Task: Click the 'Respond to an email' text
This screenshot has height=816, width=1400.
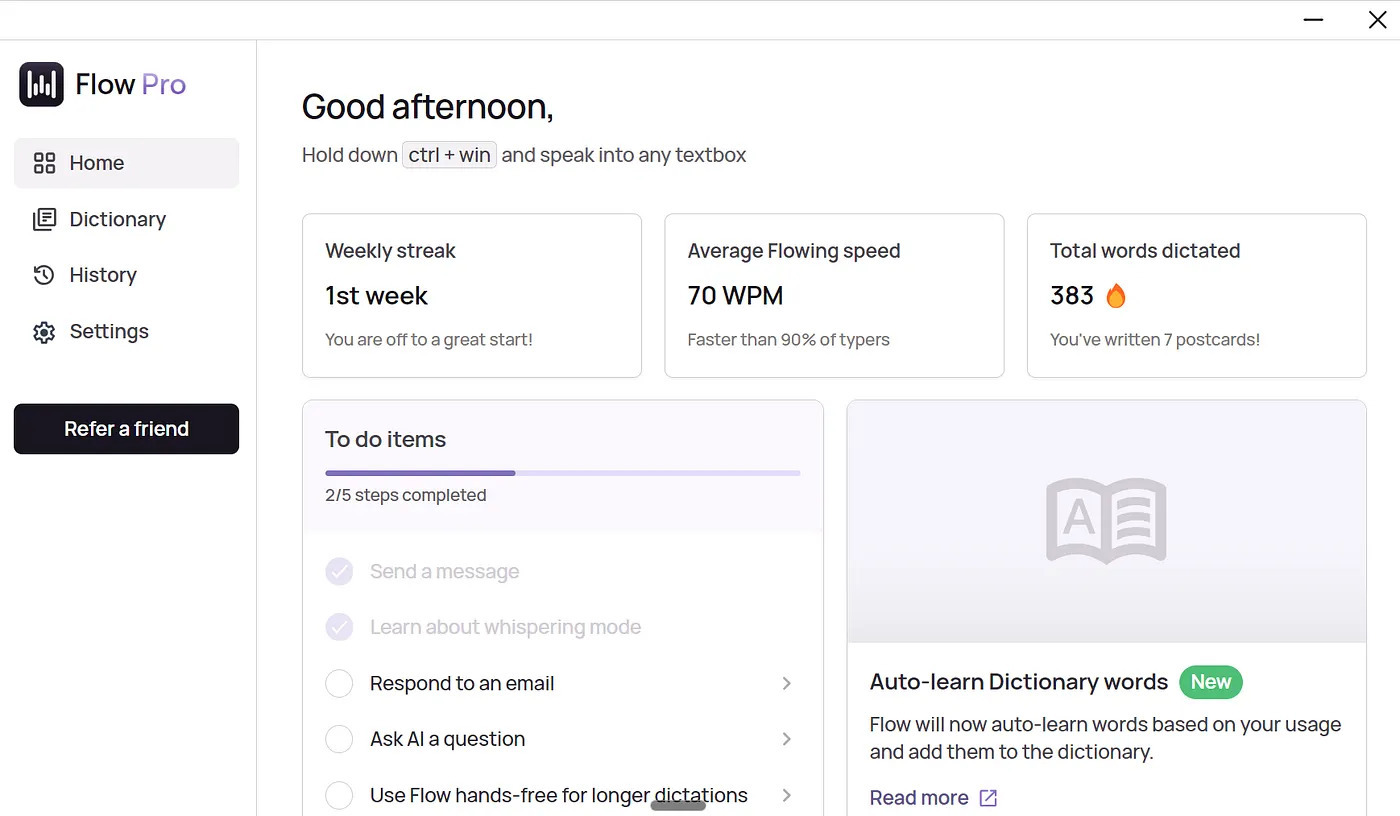Action: click(462, 683)
